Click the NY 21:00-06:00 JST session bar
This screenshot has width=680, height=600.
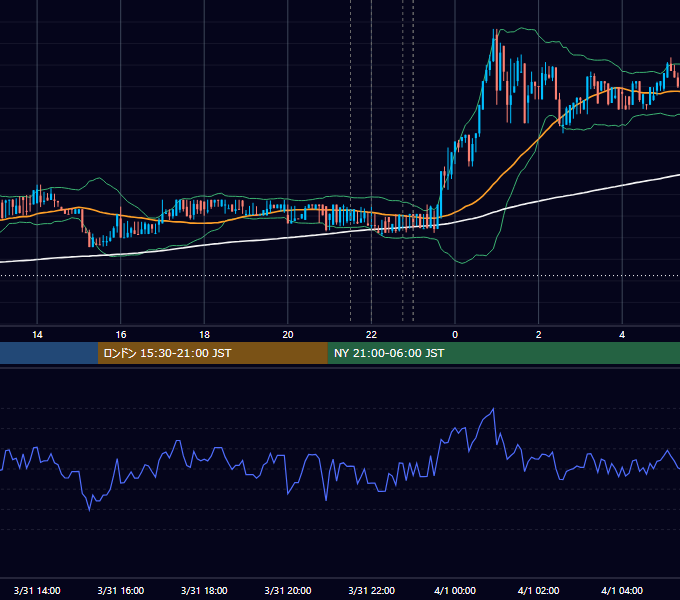click(503, 353)
